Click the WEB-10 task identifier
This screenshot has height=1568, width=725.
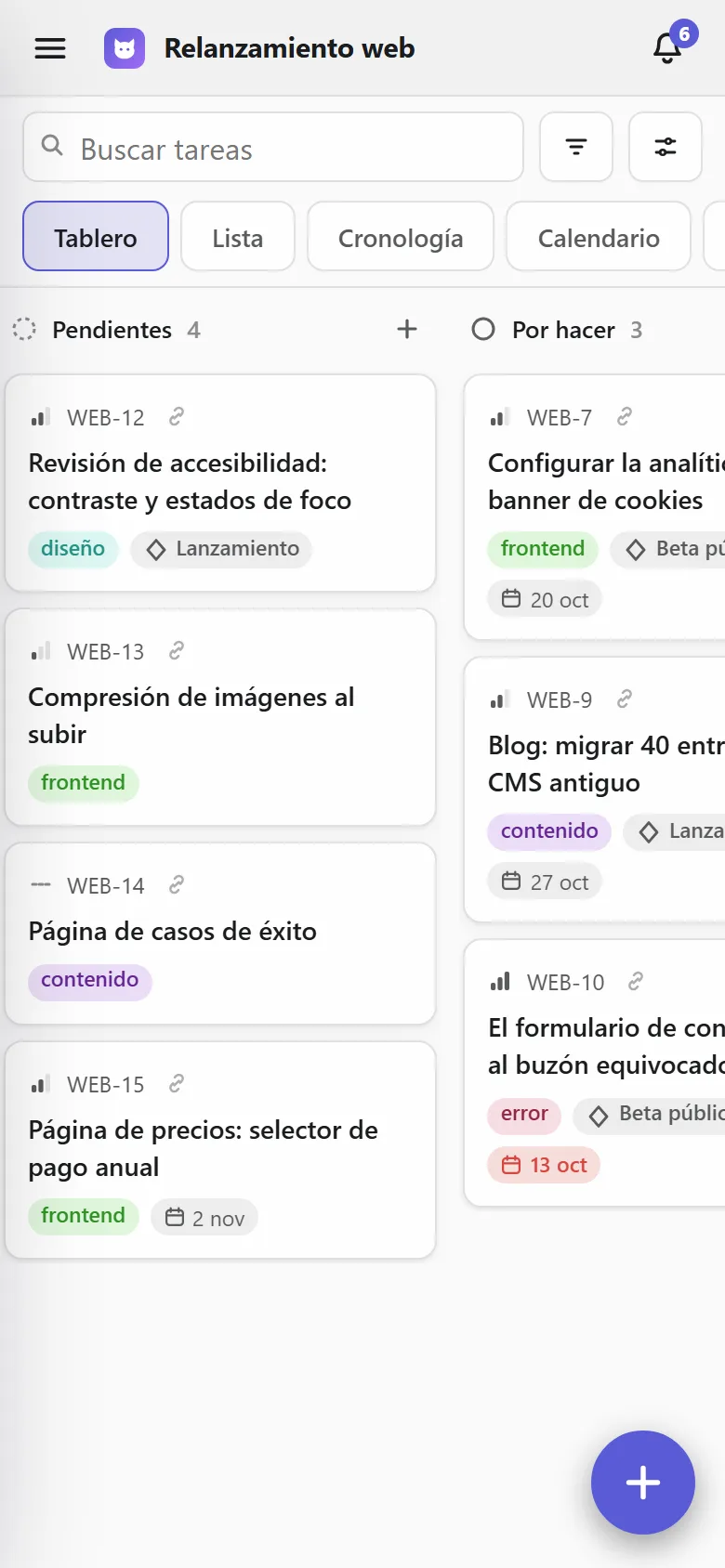(565, 983)
